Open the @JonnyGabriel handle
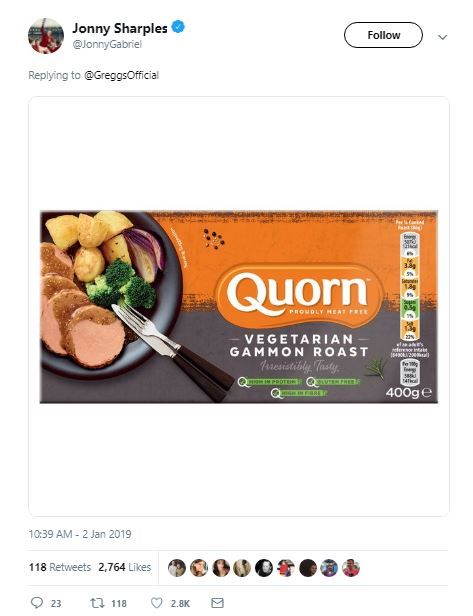 point(107,44)
